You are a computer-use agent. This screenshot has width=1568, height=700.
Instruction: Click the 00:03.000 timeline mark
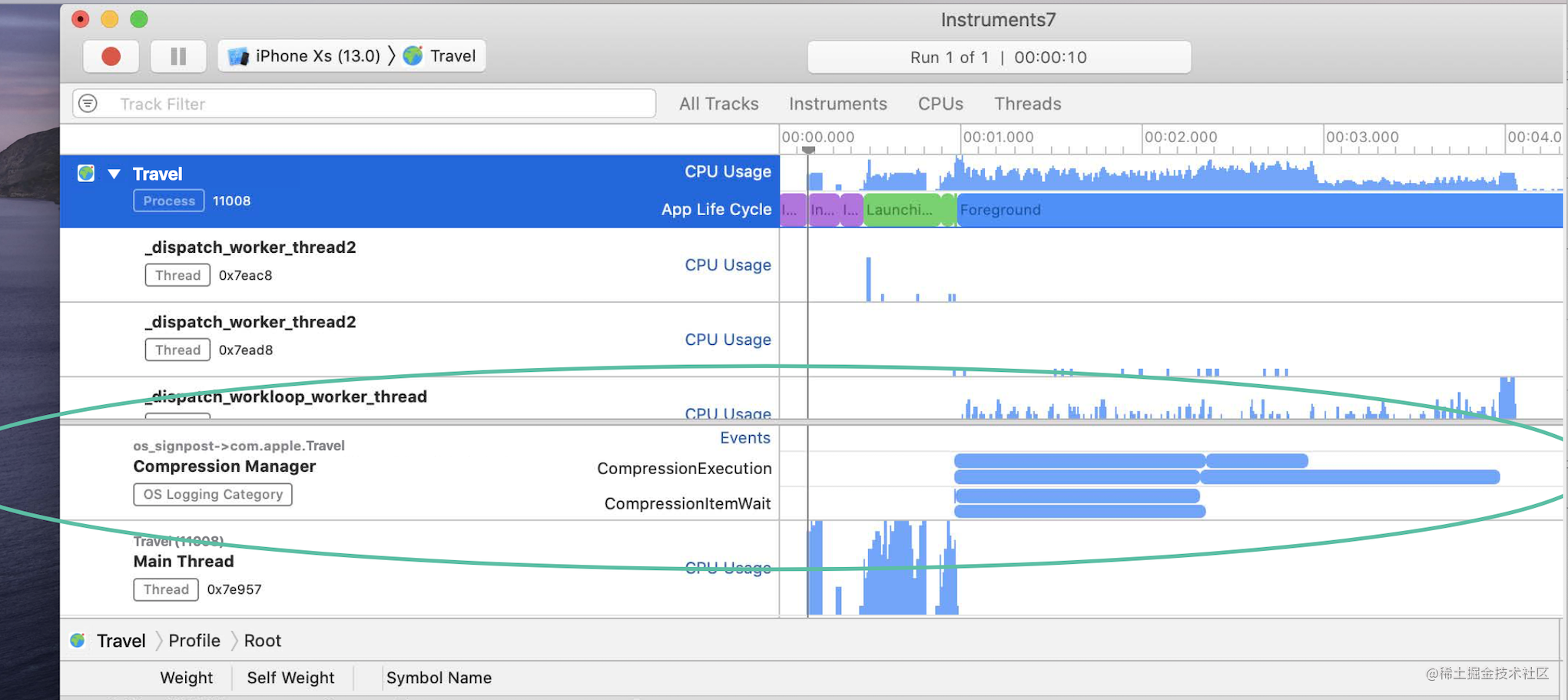[1361, 137]
